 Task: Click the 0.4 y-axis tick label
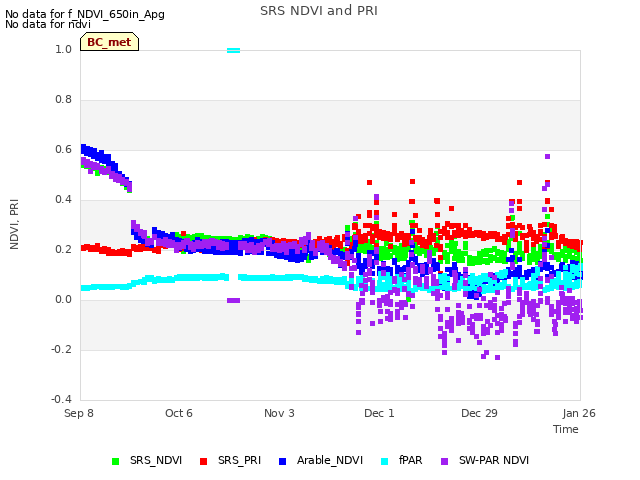pos(63,200)
